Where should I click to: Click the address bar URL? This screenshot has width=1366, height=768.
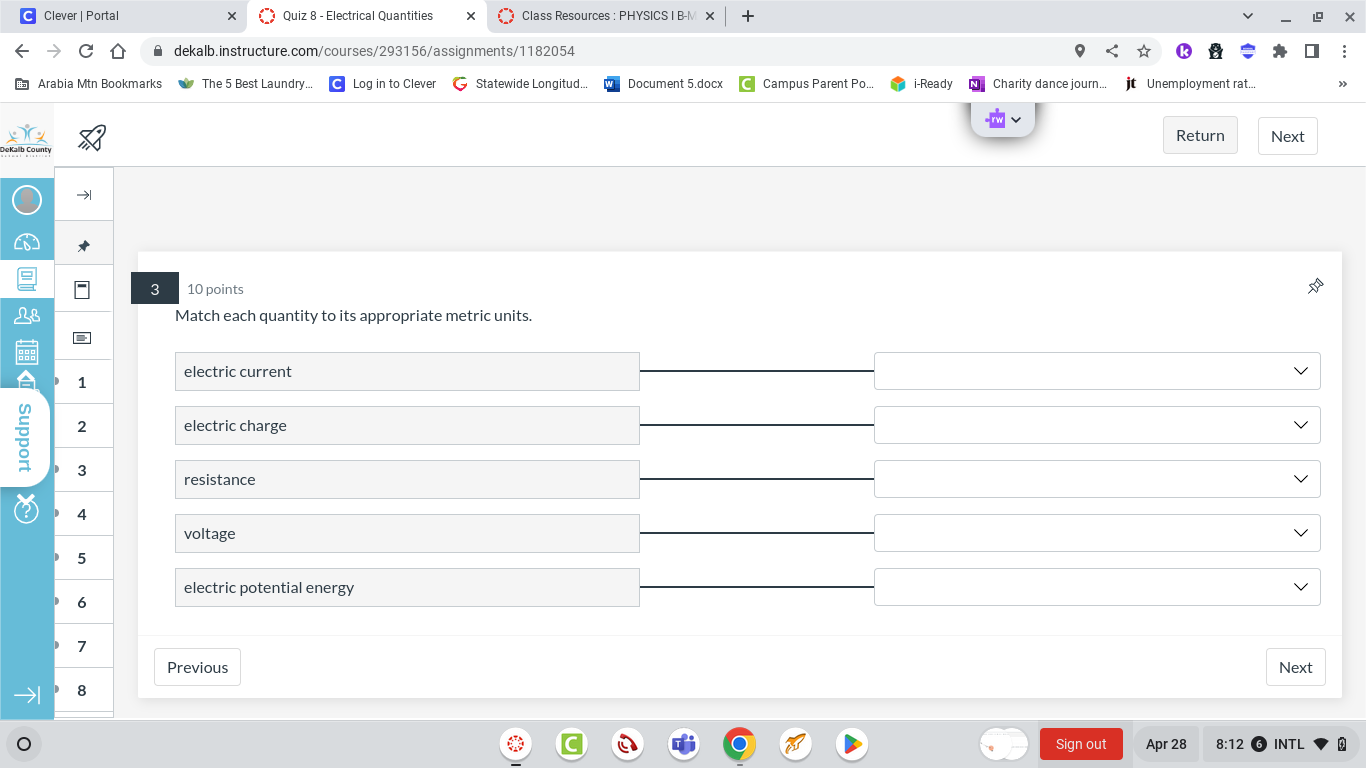tap(374, 51)
